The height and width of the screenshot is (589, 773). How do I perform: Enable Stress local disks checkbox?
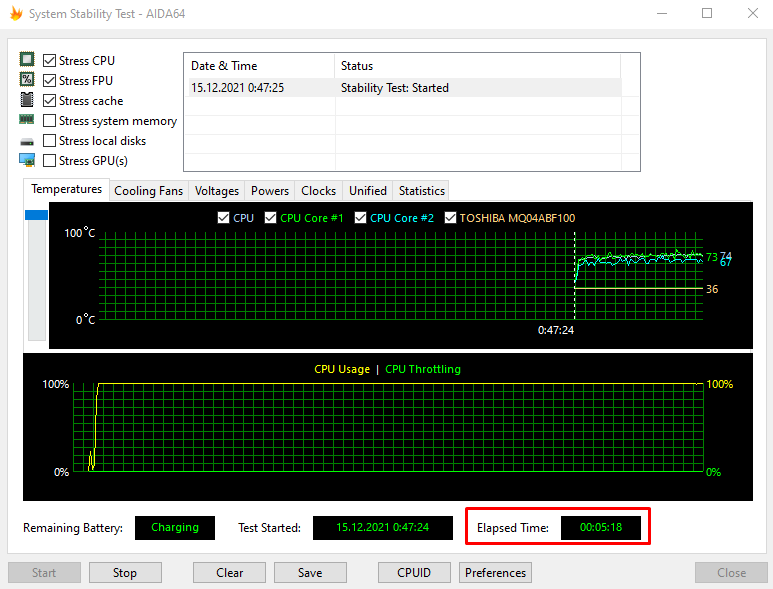49,140
